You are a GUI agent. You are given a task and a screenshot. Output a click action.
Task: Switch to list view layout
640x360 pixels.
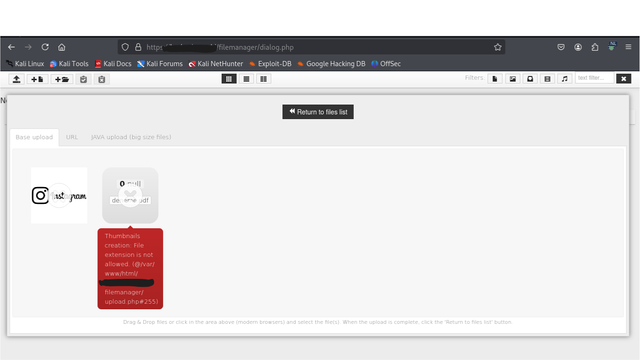247,79
